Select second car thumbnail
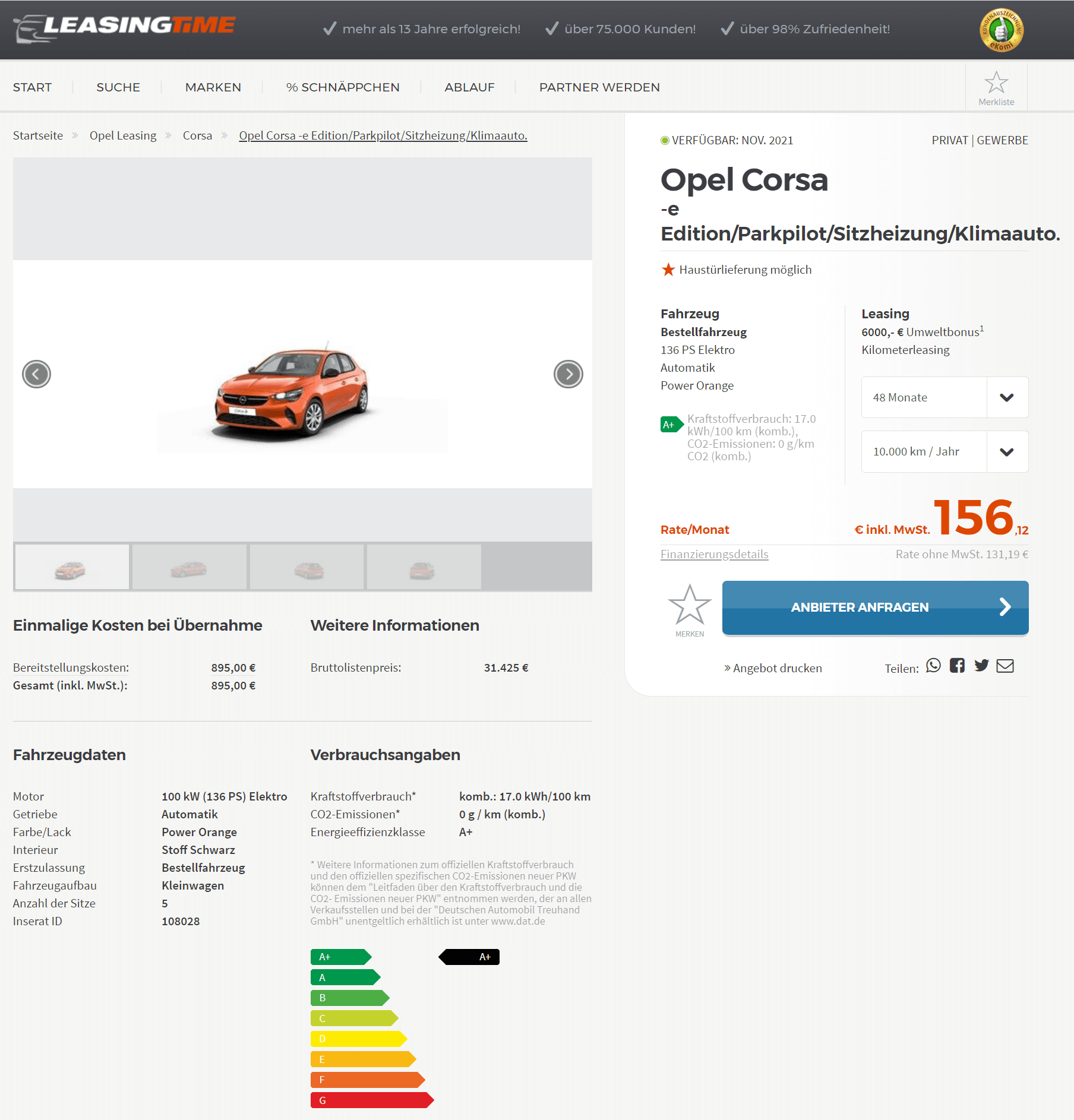The height and width of the screenshot is (1120, 1074). [x=189, y=567]
